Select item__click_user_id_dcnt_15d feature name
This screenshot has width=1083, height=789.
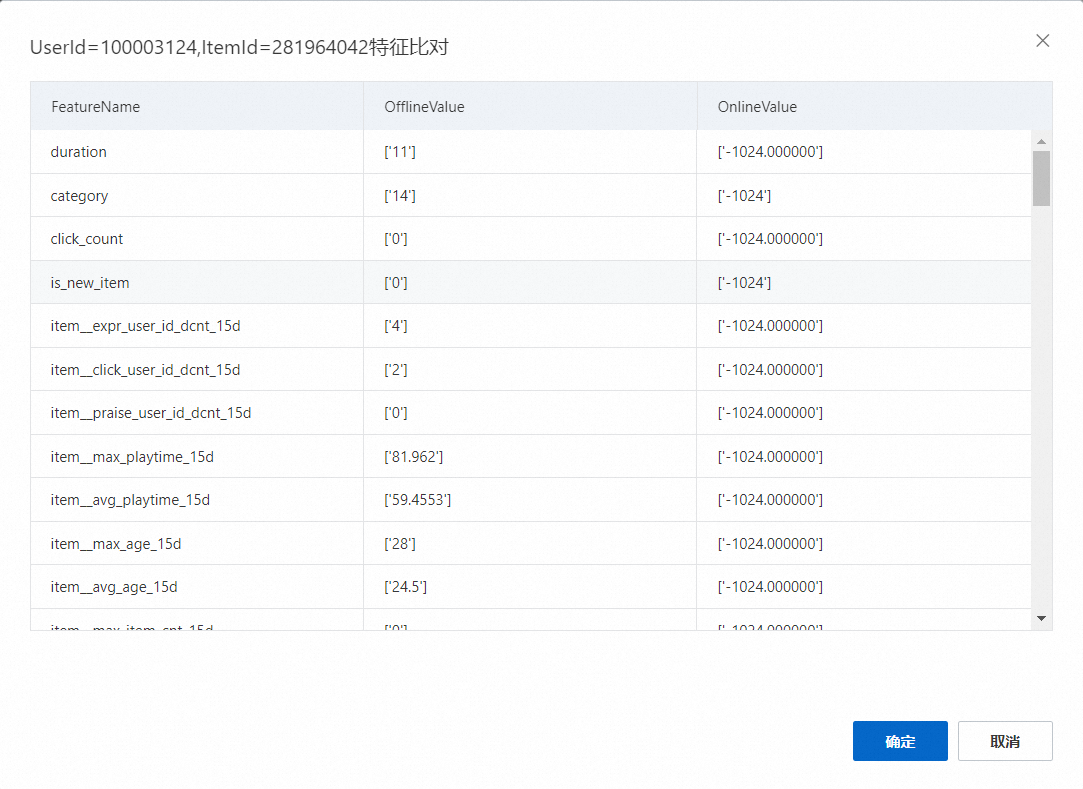pyautogui.click(x=146, y=370)
